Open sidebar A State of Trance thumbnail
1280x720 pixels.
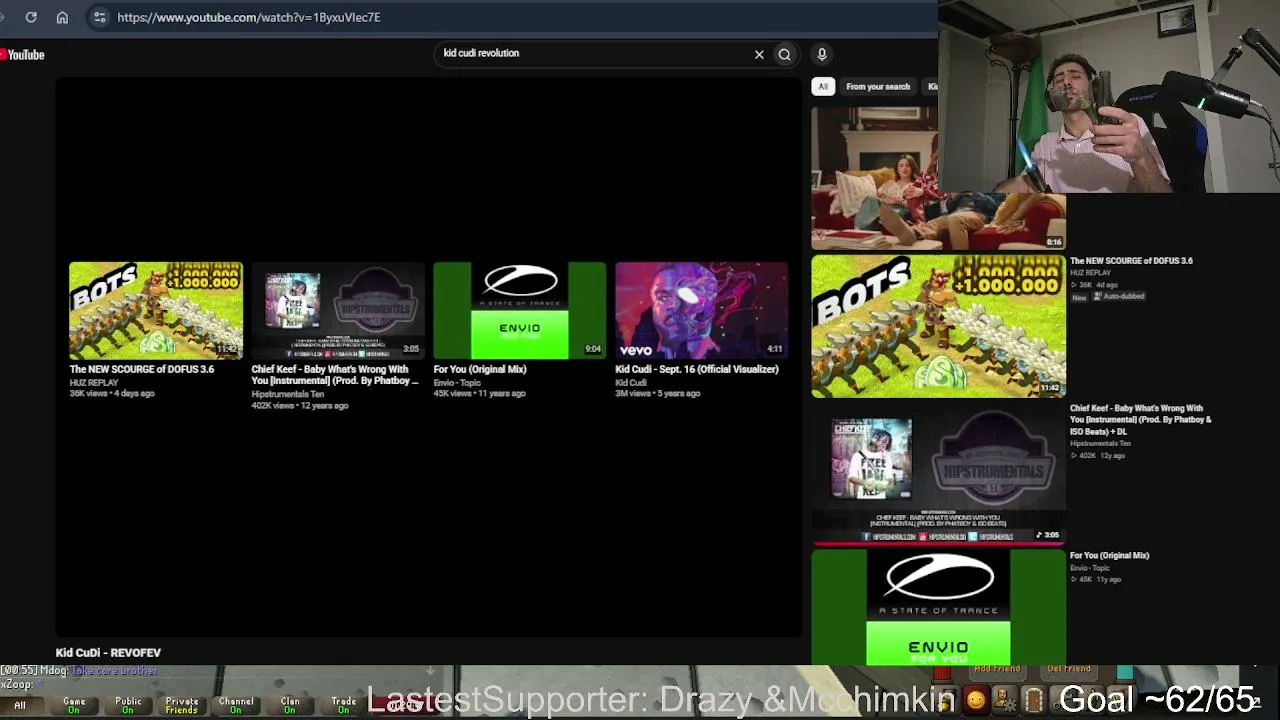[939, 607]
